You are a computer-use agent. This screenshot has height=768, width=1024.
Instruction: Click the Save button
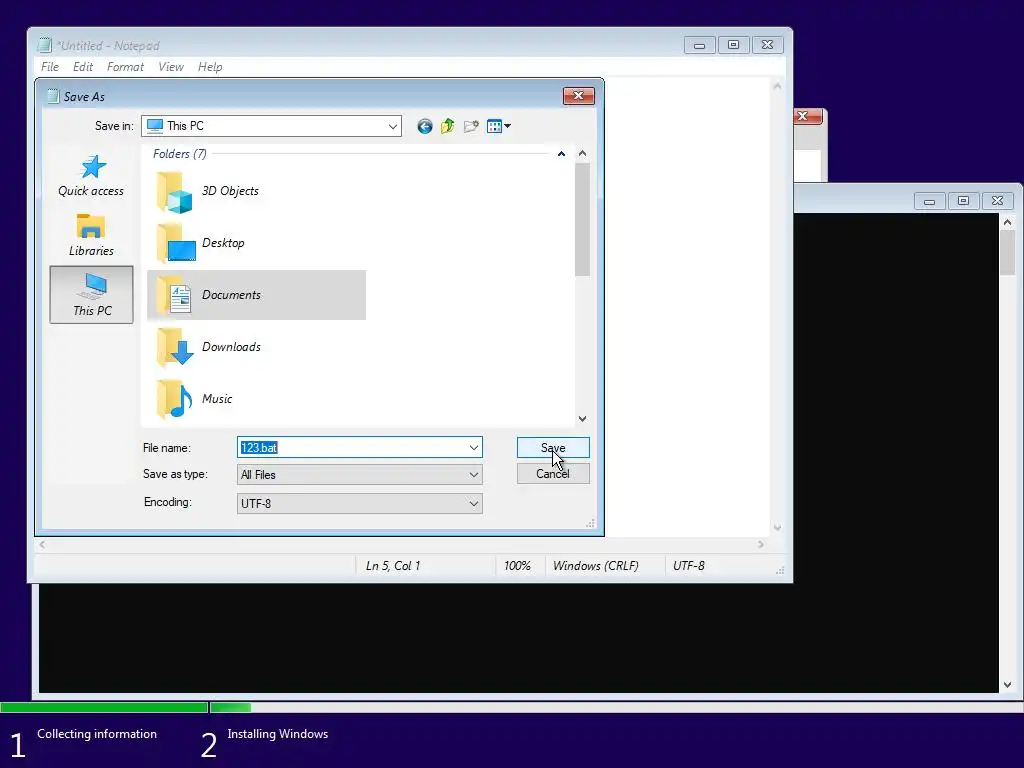(x=553, y=447)
